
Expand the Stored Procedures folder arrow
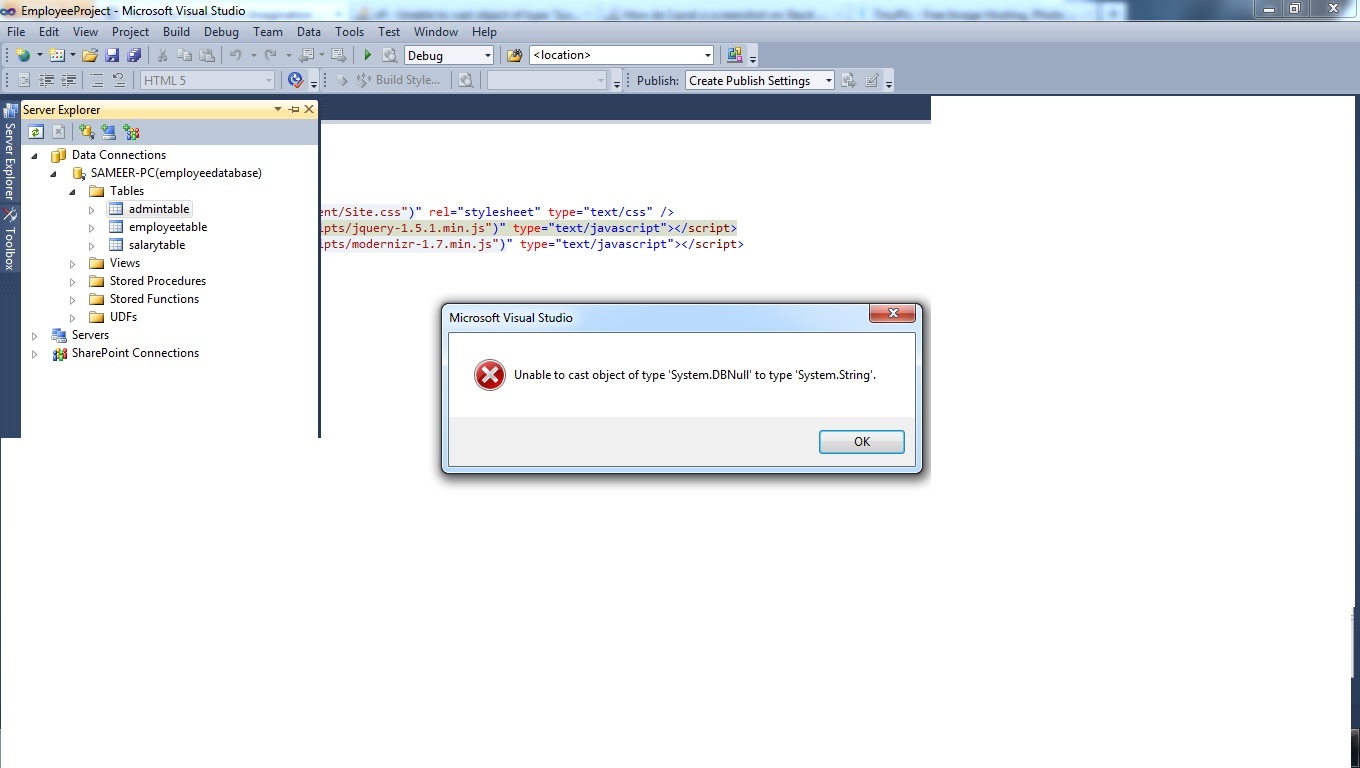73,281
